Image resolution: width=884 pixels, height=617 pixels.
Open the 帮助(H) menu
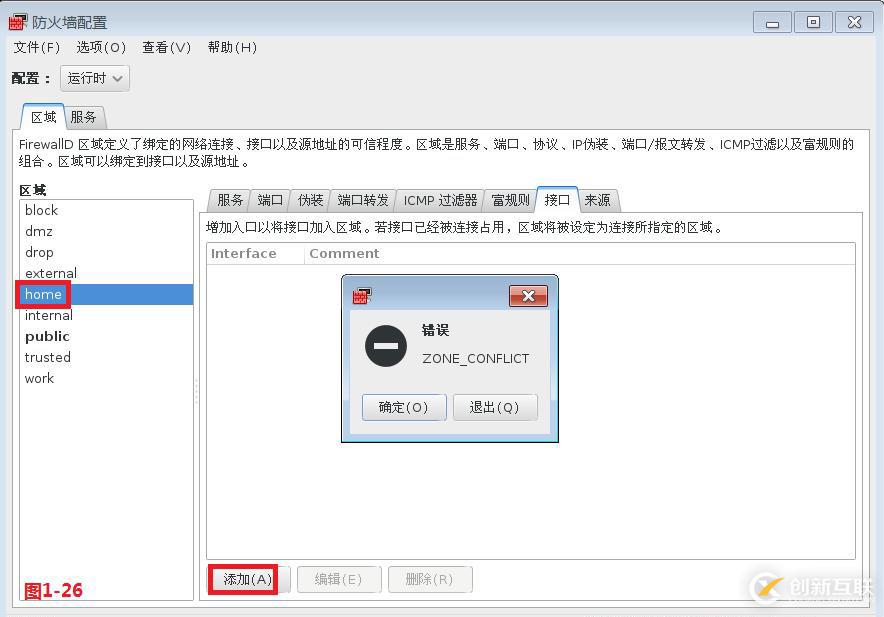click(x=231, y=47)
